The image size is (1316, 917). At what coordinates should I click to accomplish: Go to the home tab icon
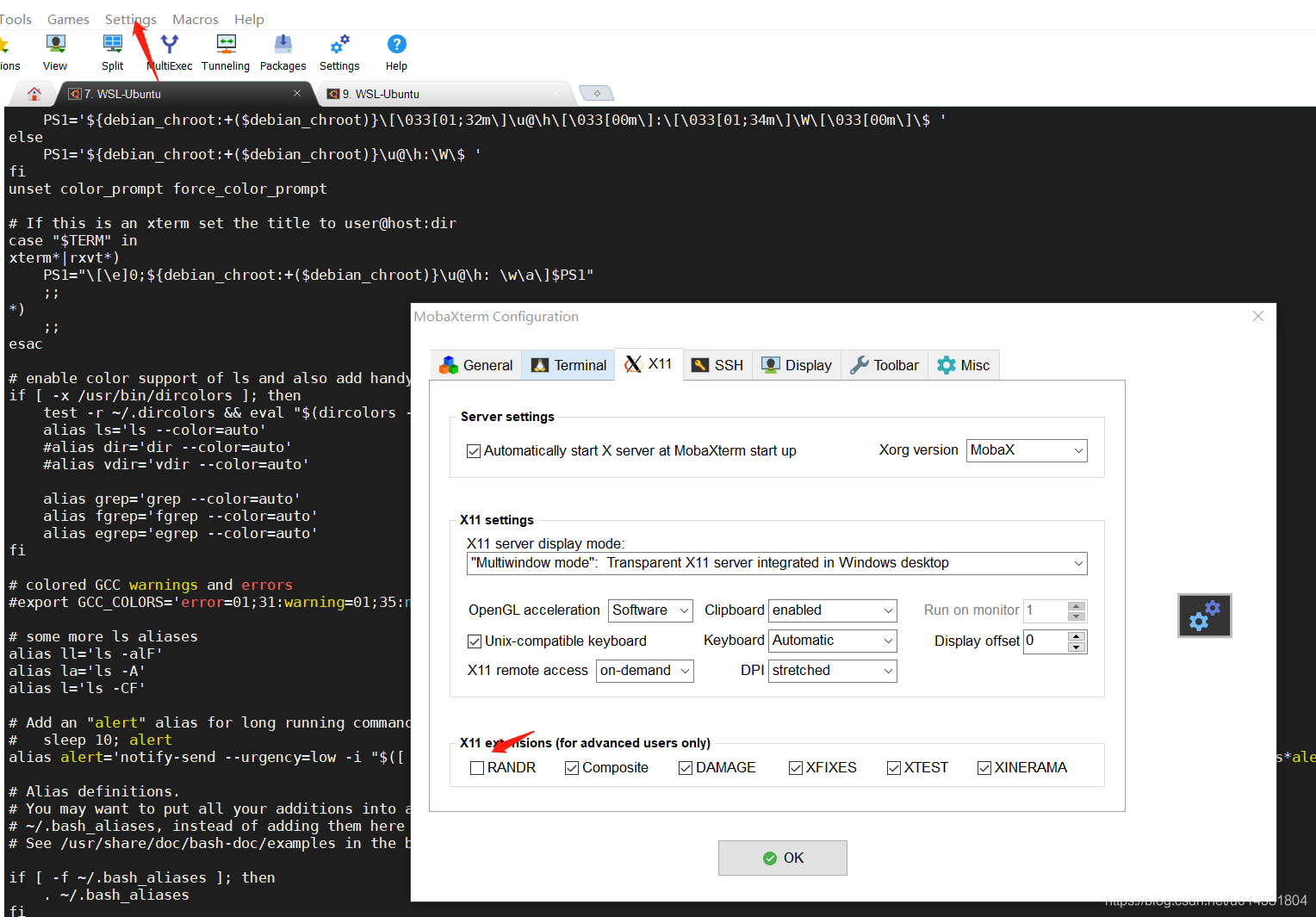click(34, 93)
